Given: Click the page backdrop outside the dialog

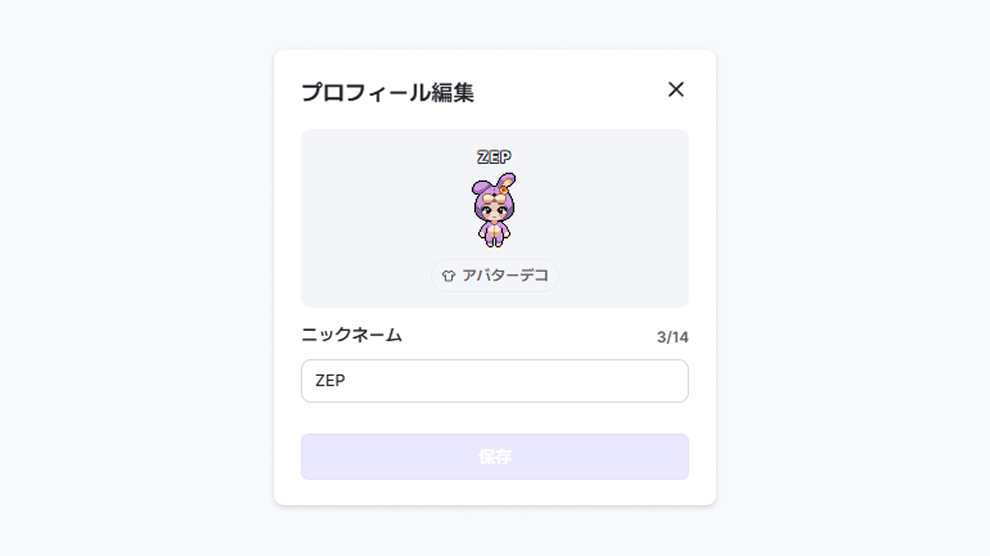Looking at the screenshot, I should 139,278.
